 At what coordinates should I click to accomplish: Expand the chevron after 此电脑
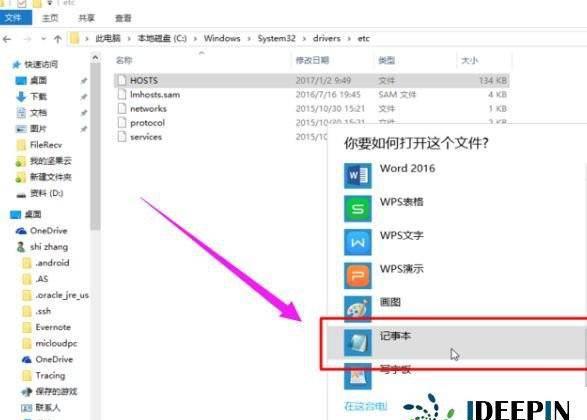point(129,39)
